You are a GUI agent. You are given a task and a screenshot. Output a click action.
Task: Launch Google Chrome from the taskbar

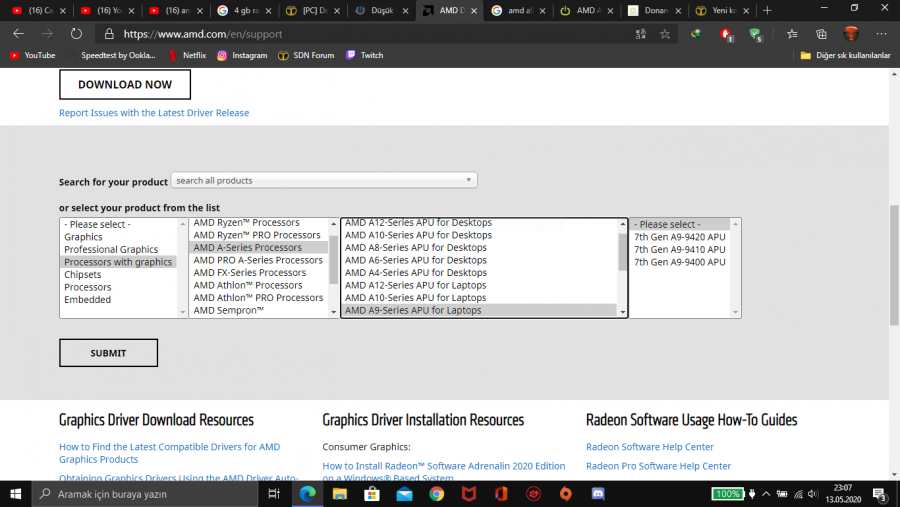(437, 494)
